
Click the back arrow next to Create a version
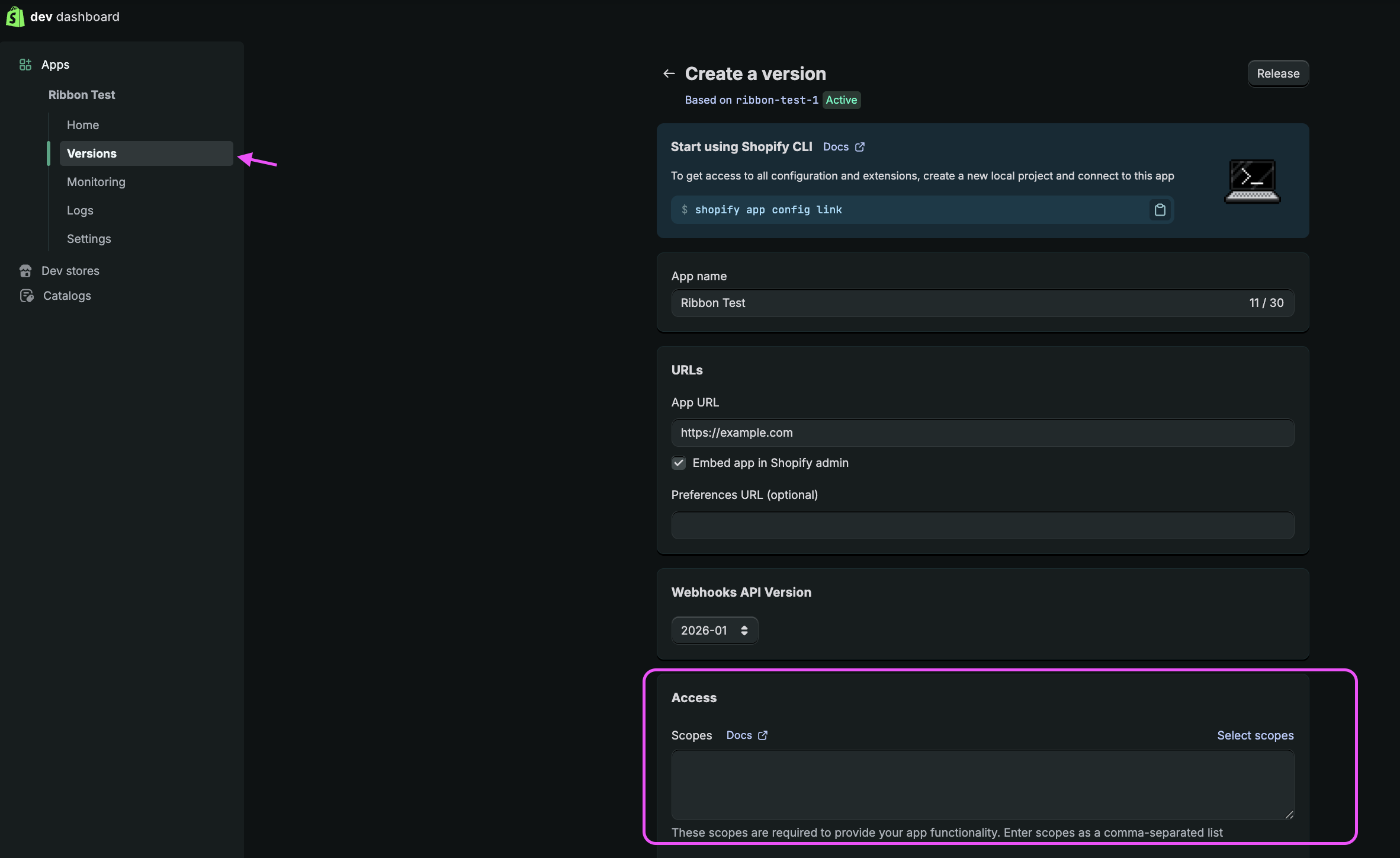pos(669,73)
